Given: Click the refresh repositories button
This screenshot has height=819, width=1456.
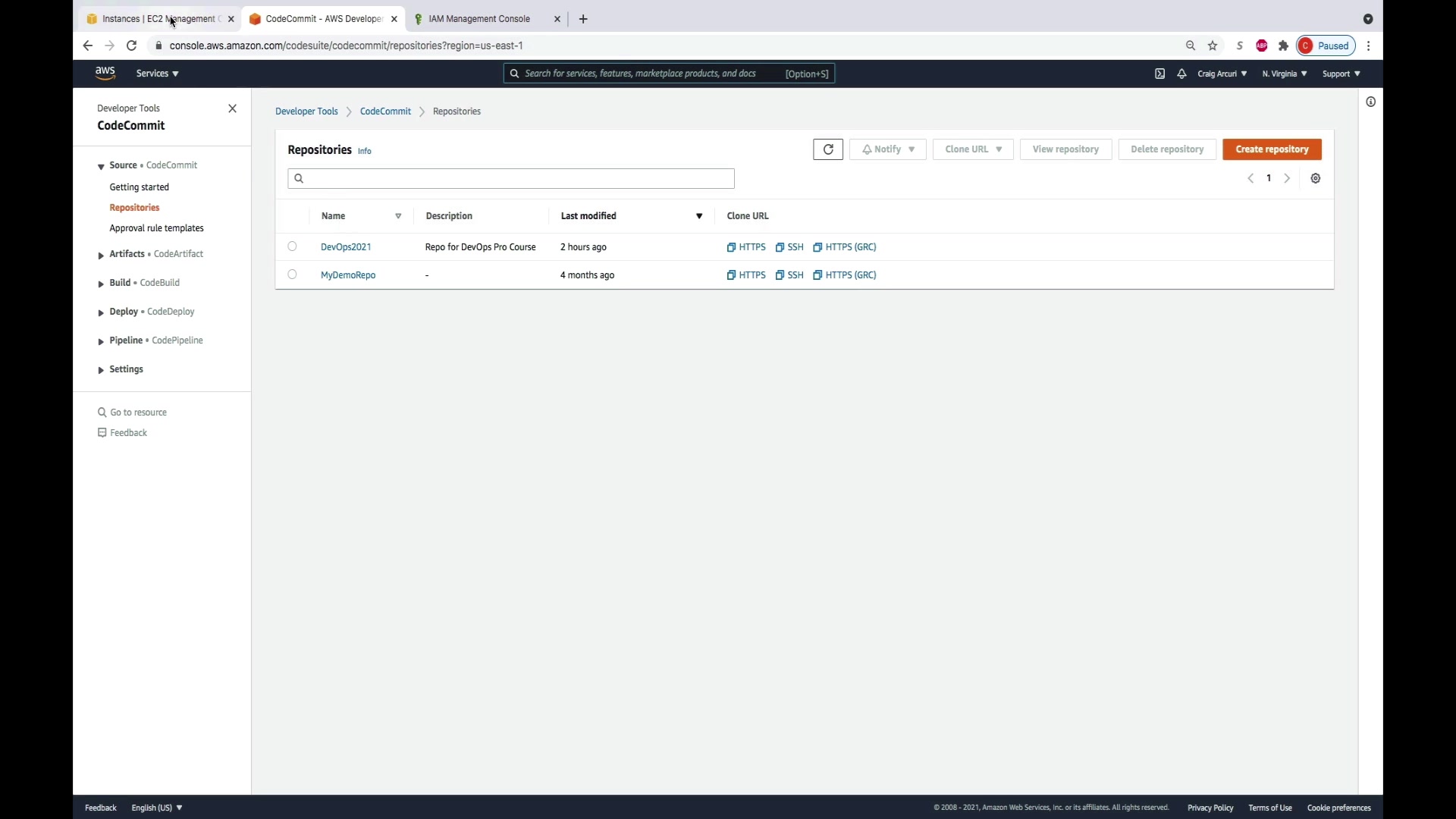Looking at the screenshot, I should tap(827, 149).
